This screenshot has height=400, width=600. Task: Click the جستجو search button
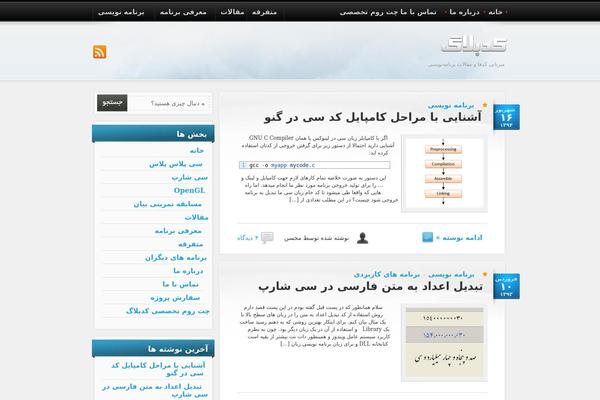click(x=112, y=103)
